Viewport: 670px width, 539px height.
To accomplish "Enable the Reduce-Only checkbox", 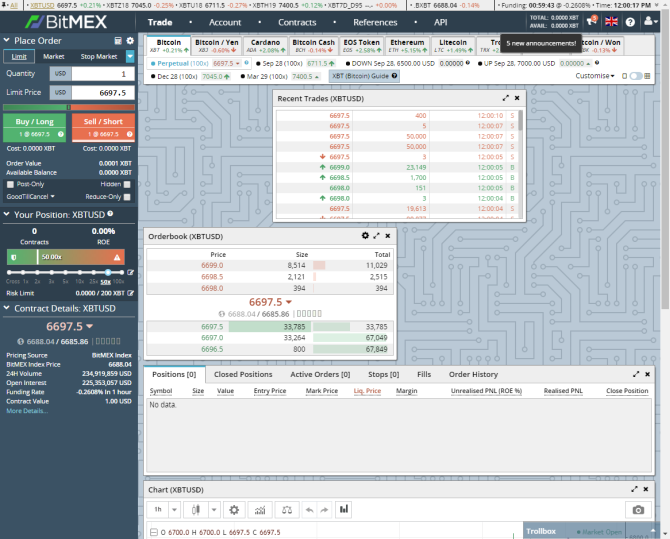I will 127,197.
